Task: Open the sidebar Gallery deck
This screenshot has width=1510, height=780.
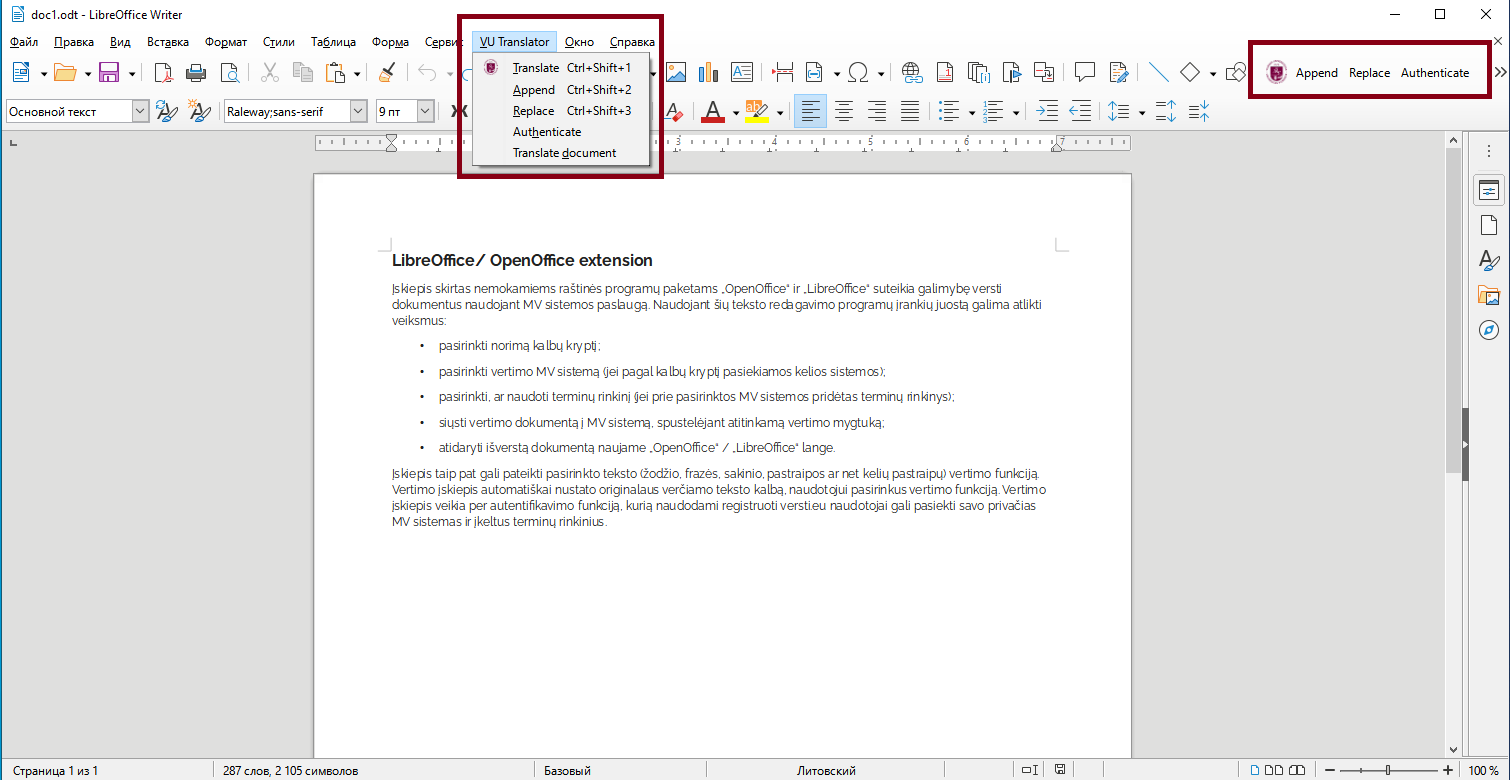Action: pos(1489,295)
